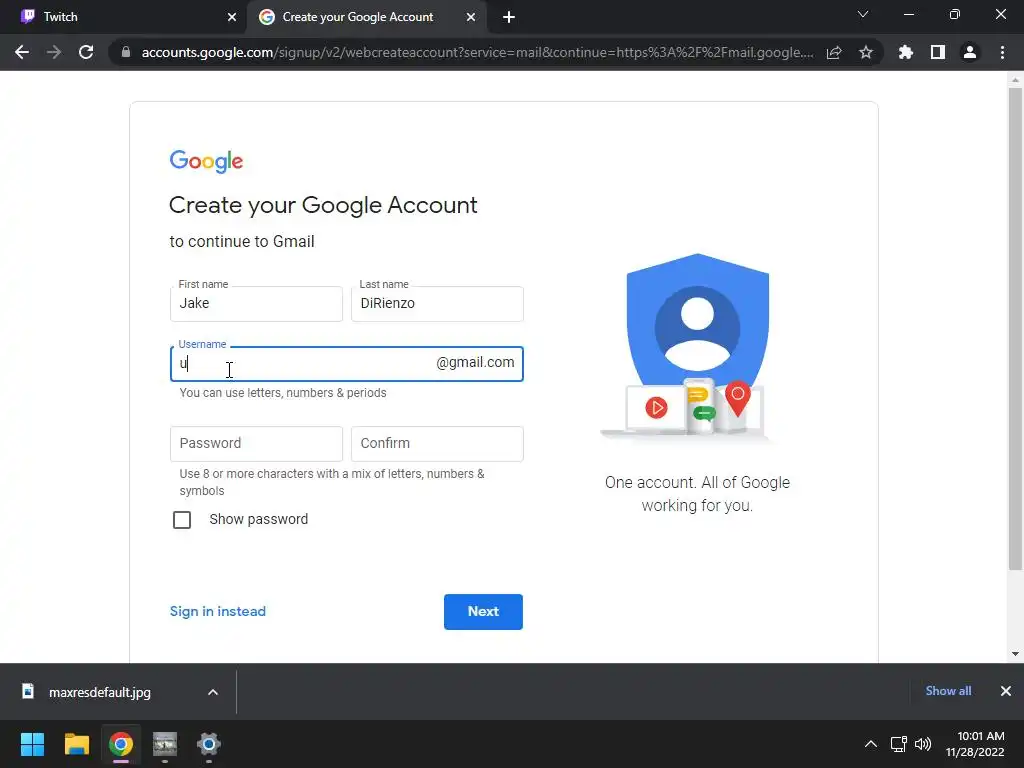Click the 'Create your Google Account' heading
This screenshot has width=1024, height=768.
tap(323, 205)
